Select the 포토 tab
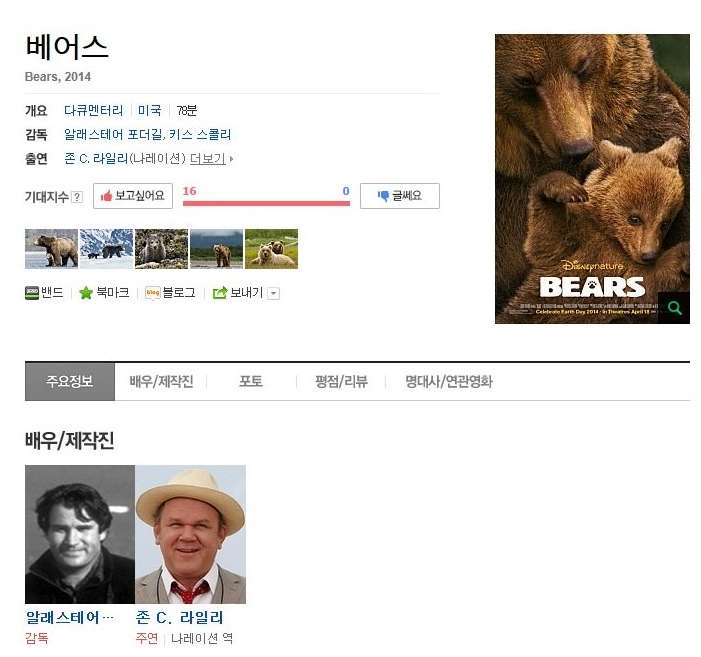The width and height of the screenshot is (701, 657). tap(250, 382)
